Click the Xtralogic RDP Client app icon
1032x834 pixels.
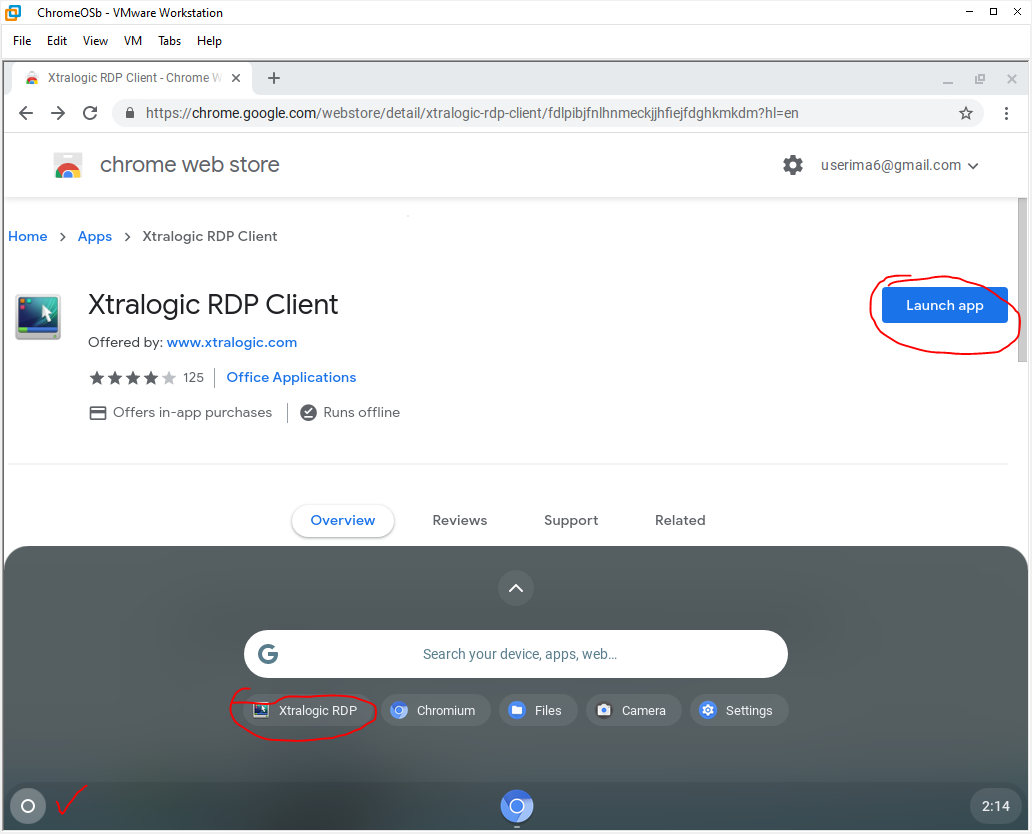coord(38,317)
